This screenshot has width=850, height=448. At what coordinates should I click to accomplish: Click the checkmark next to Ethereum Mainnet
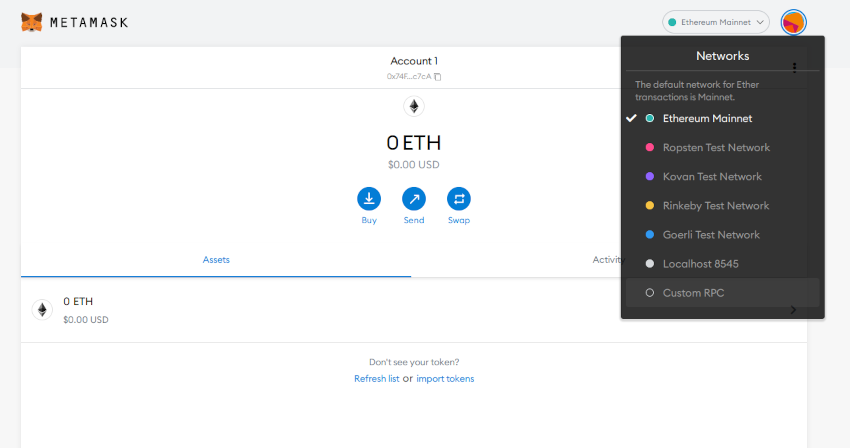point(631,118)
